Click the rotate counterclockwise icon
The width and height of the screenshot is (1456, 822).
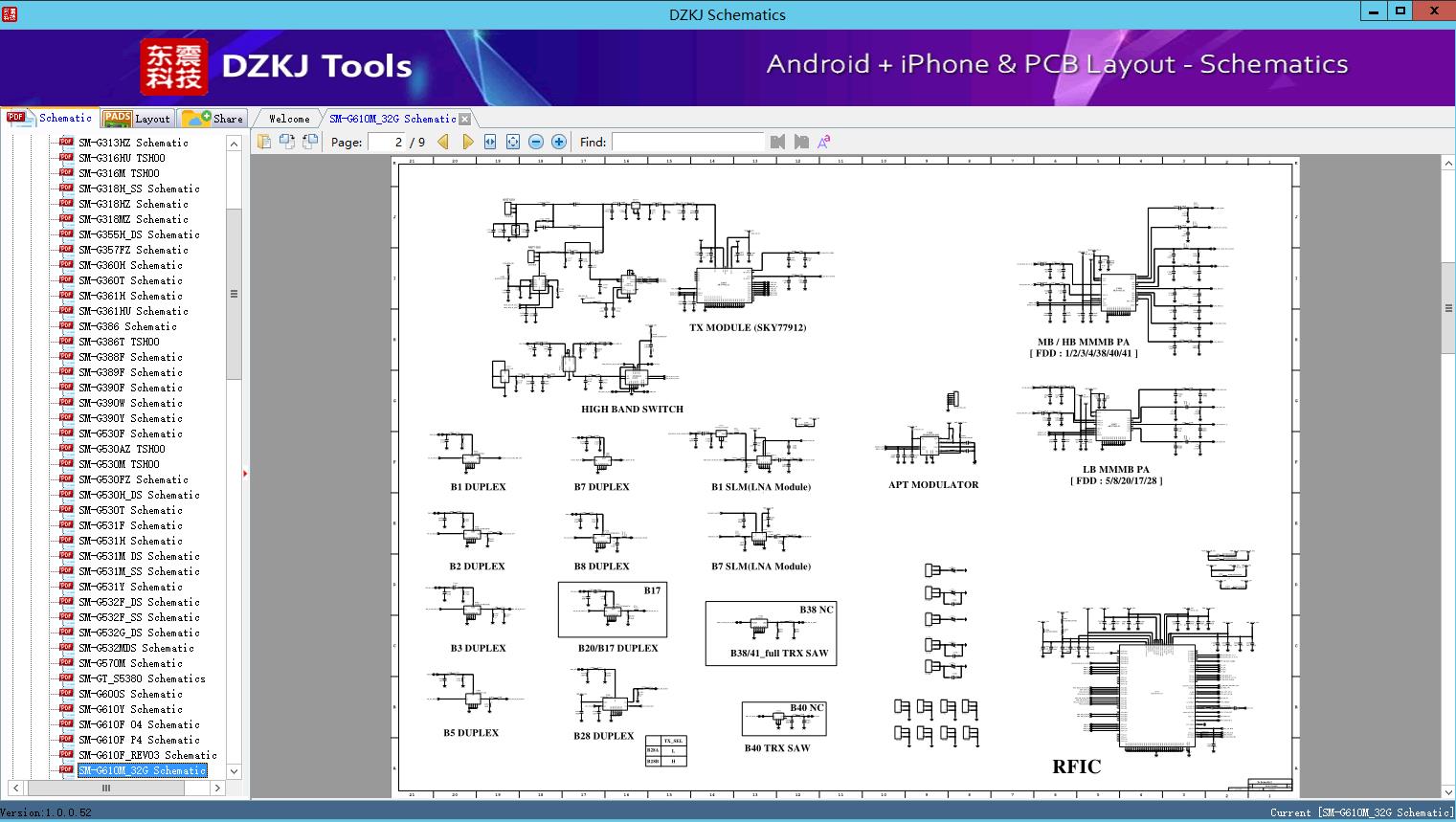pyautogui.click(x=287, y=142)
